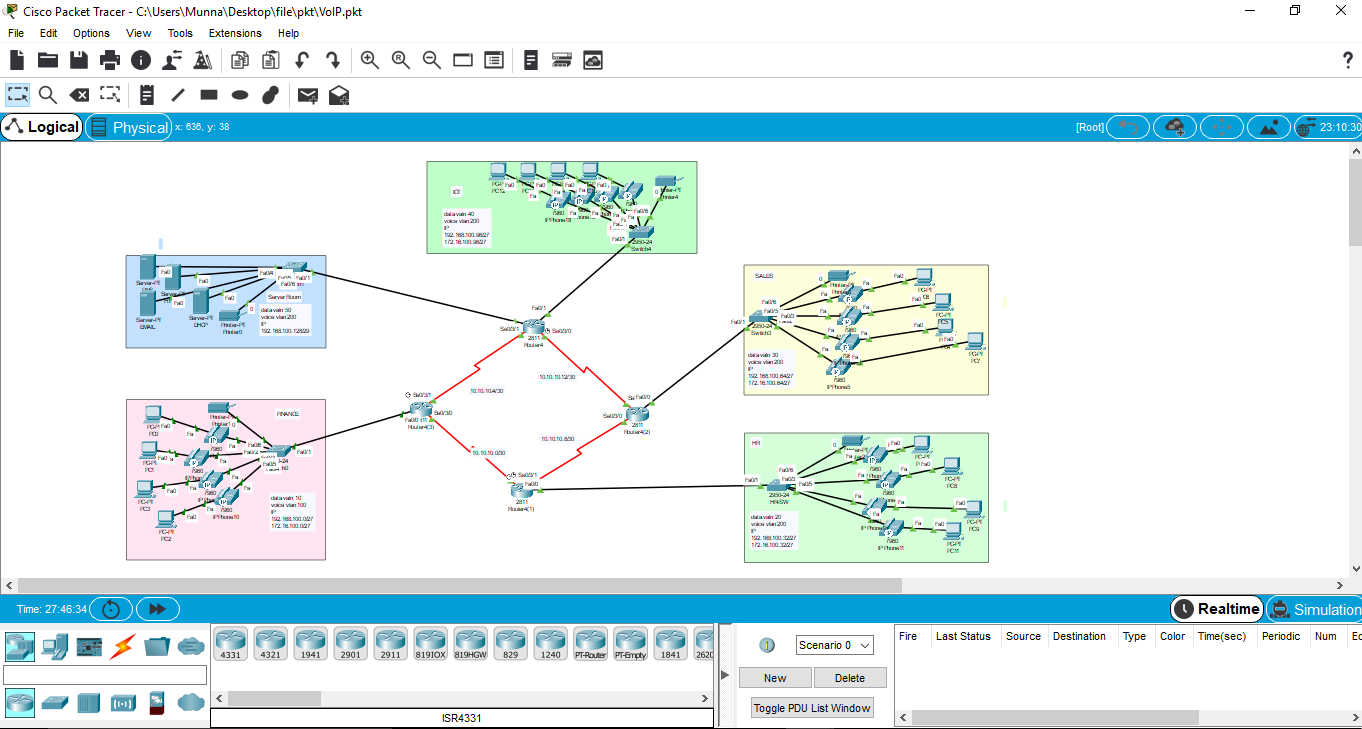Select freeform shape tool
Viewport: 1362px width, 729px height.
[x=271, y=95]
